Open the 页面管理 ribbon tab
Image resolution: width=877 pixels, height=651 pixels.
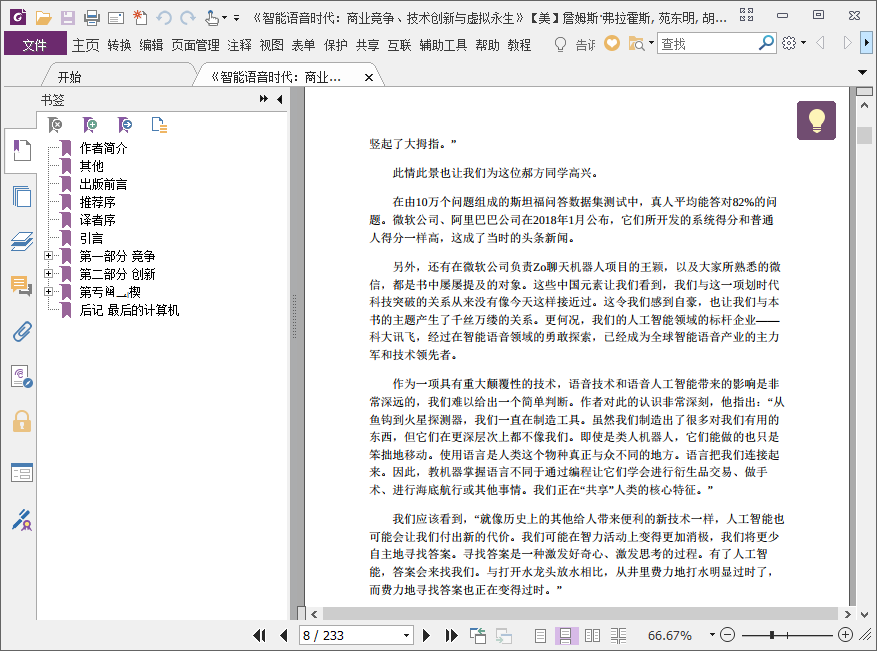(195, 45)
